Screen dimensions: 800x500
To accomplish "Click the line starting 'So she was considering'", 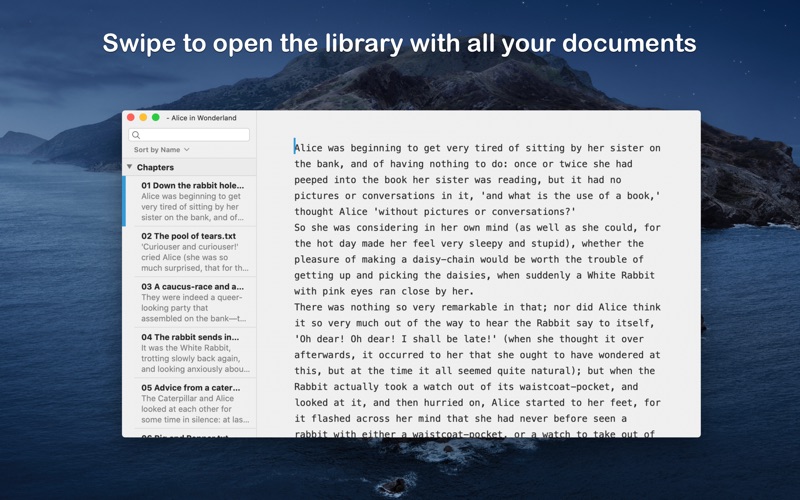I will [477, 228].
